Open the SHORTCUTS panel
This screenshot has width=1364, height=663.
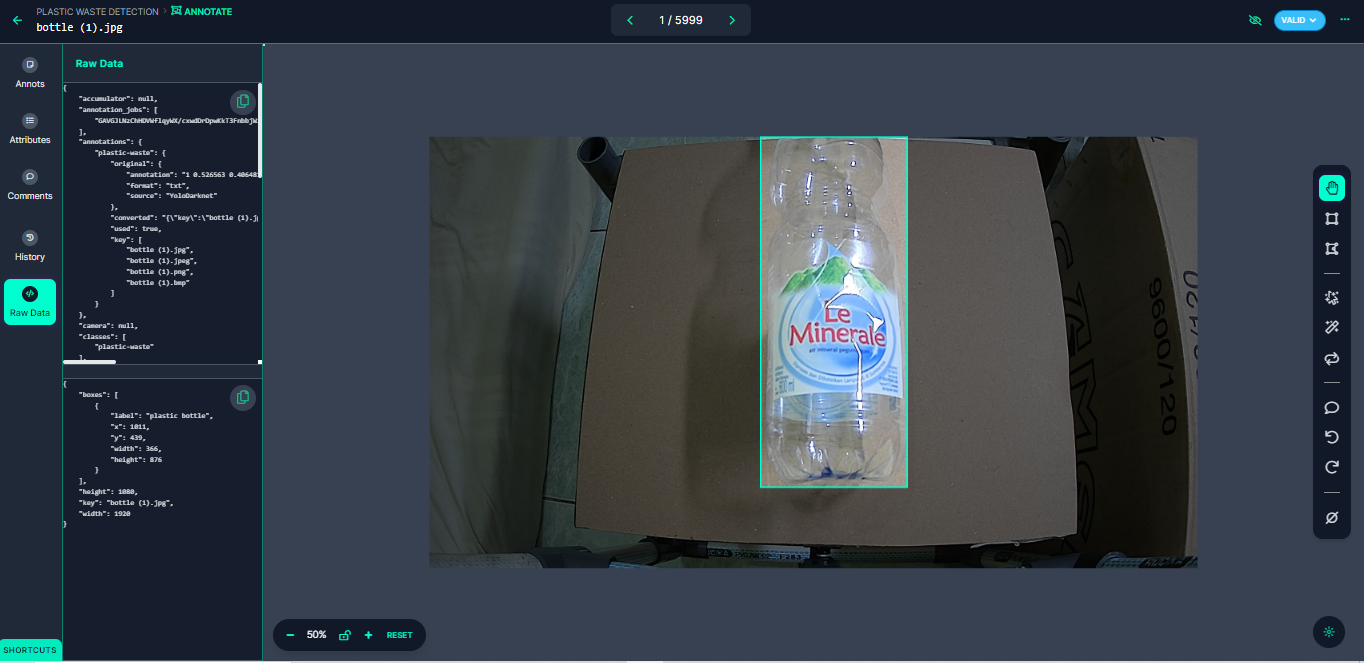click(x=30, y=650)
